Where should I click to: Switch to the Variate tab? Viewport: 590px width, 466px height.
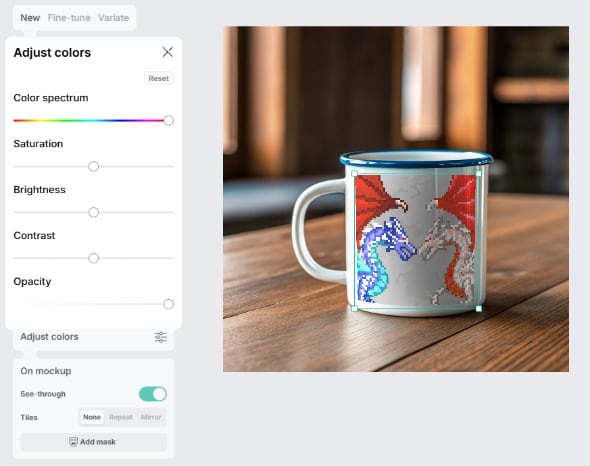(114, 18)
